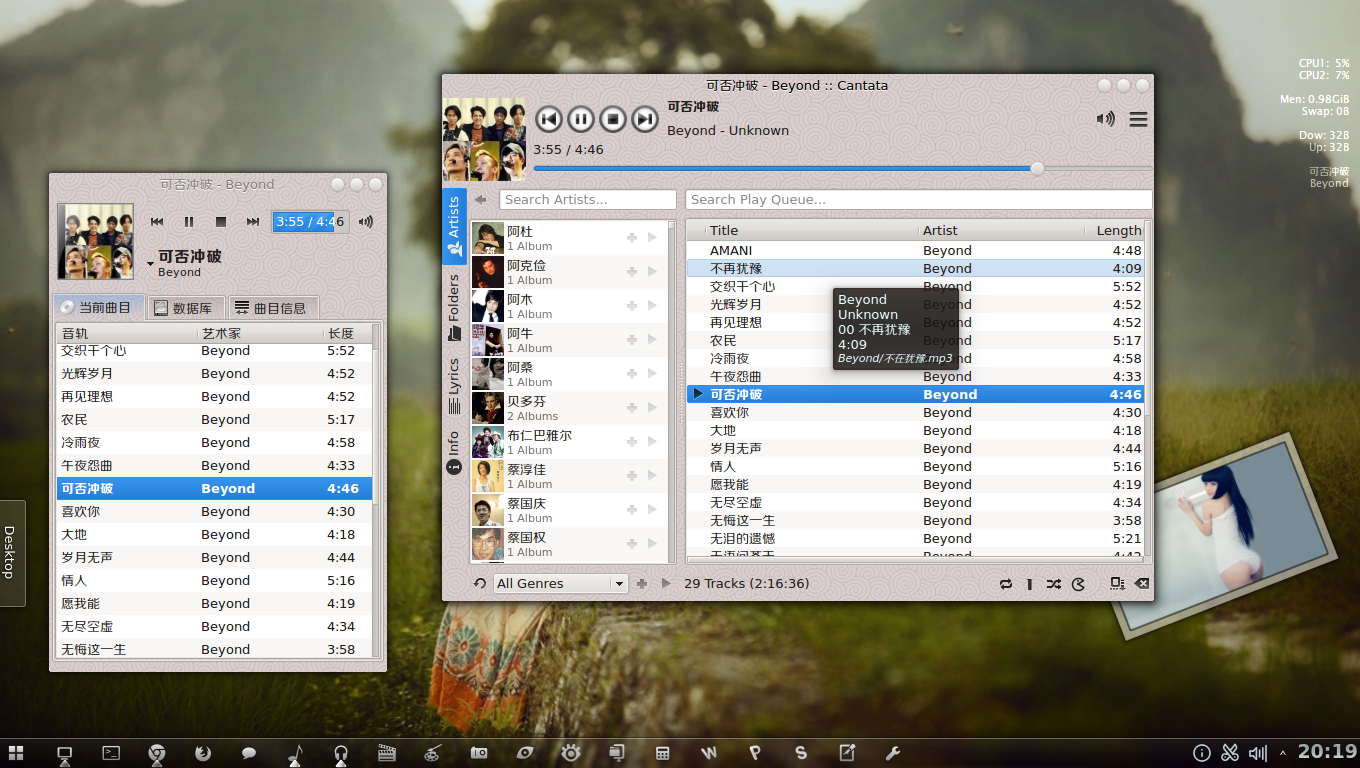The image size is (1360, 768).
Task: Switch to the Artists sidebar tab
Action: 454,226
